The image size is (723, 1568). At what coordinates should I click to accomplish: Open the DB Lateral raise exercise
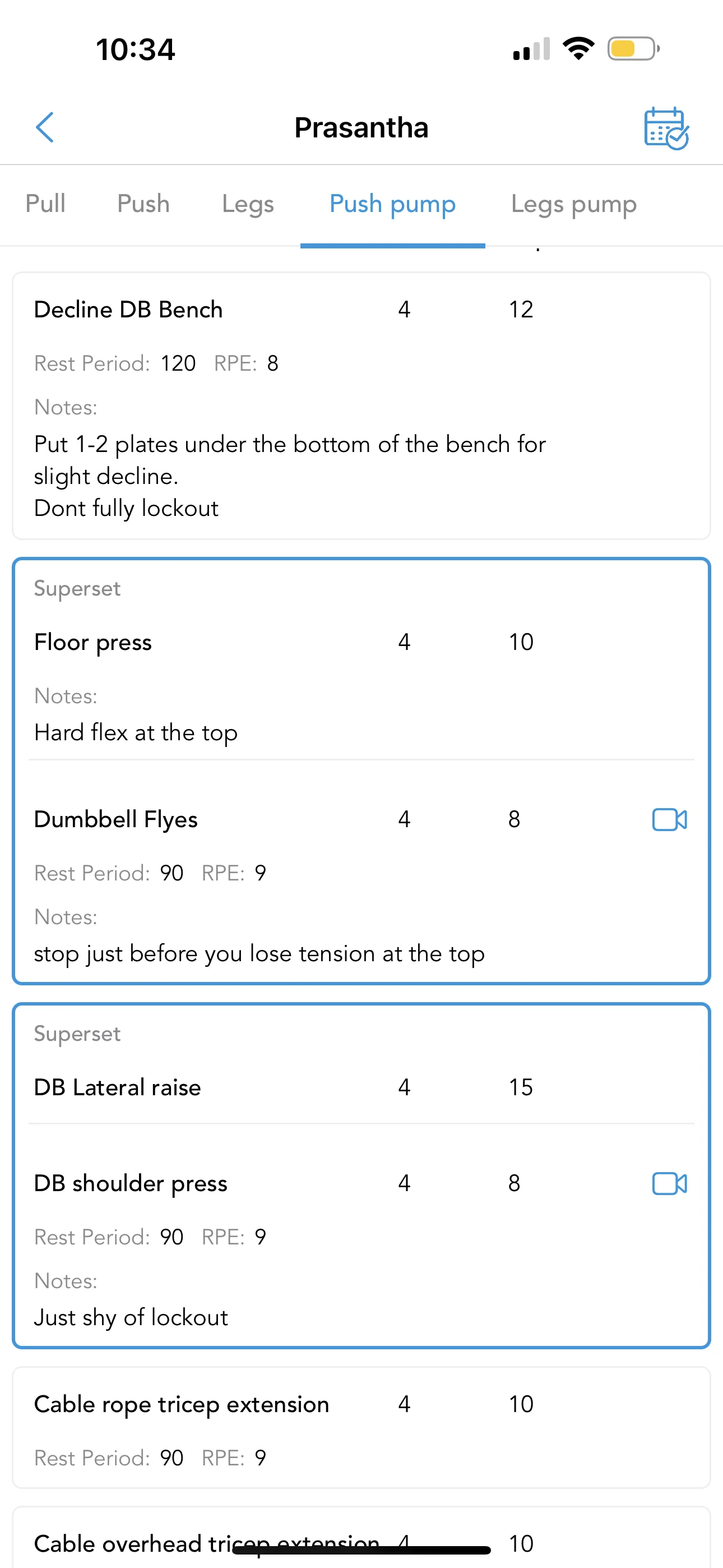point(118,1087)
